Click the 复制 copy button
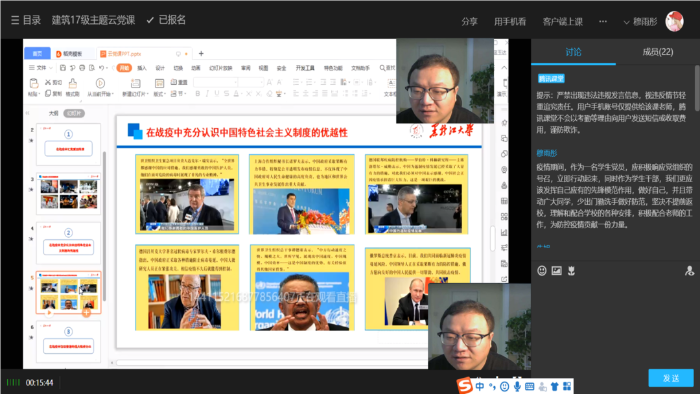The width and height of the screenshot is (700, 394). (x=53, y=94)
